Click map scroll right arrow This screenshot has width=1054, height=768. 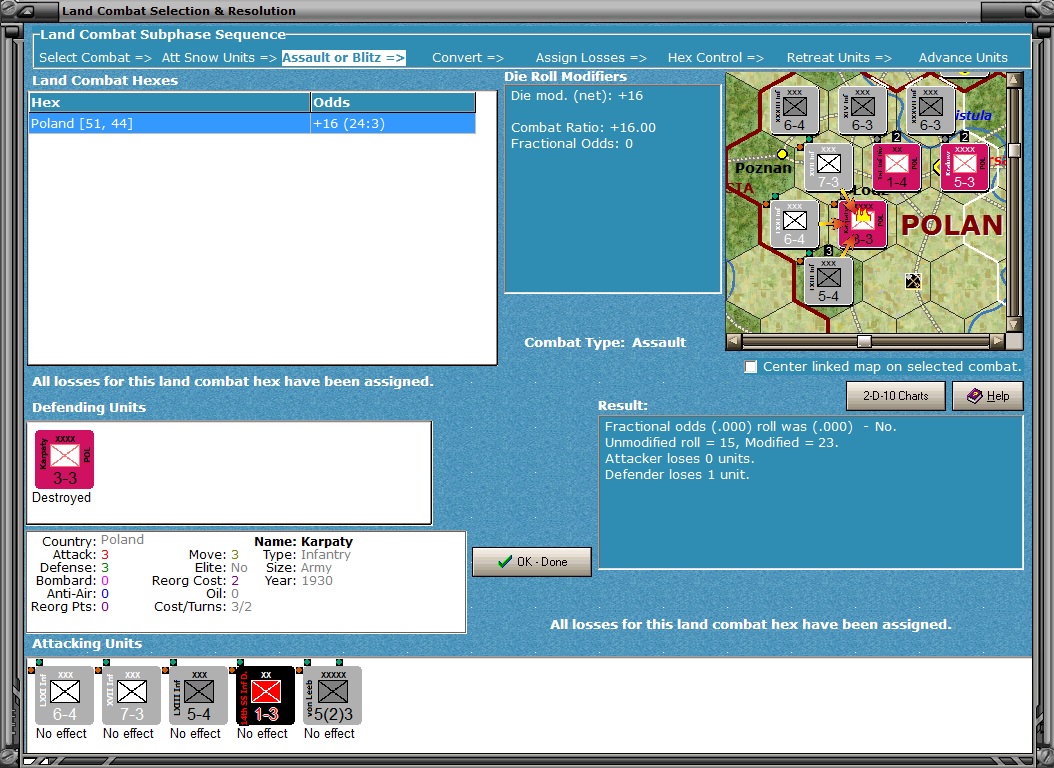click(998, 341)
